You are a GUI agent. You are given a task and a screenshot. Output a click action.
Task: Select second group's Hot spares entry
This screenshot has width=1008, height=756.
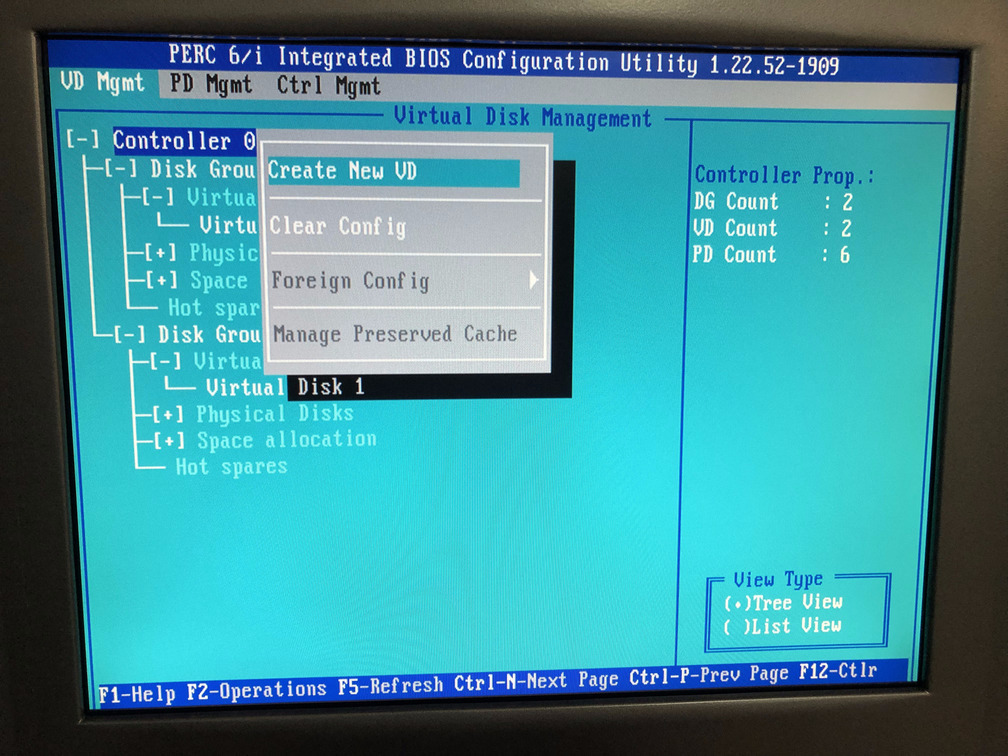[231, 467]
